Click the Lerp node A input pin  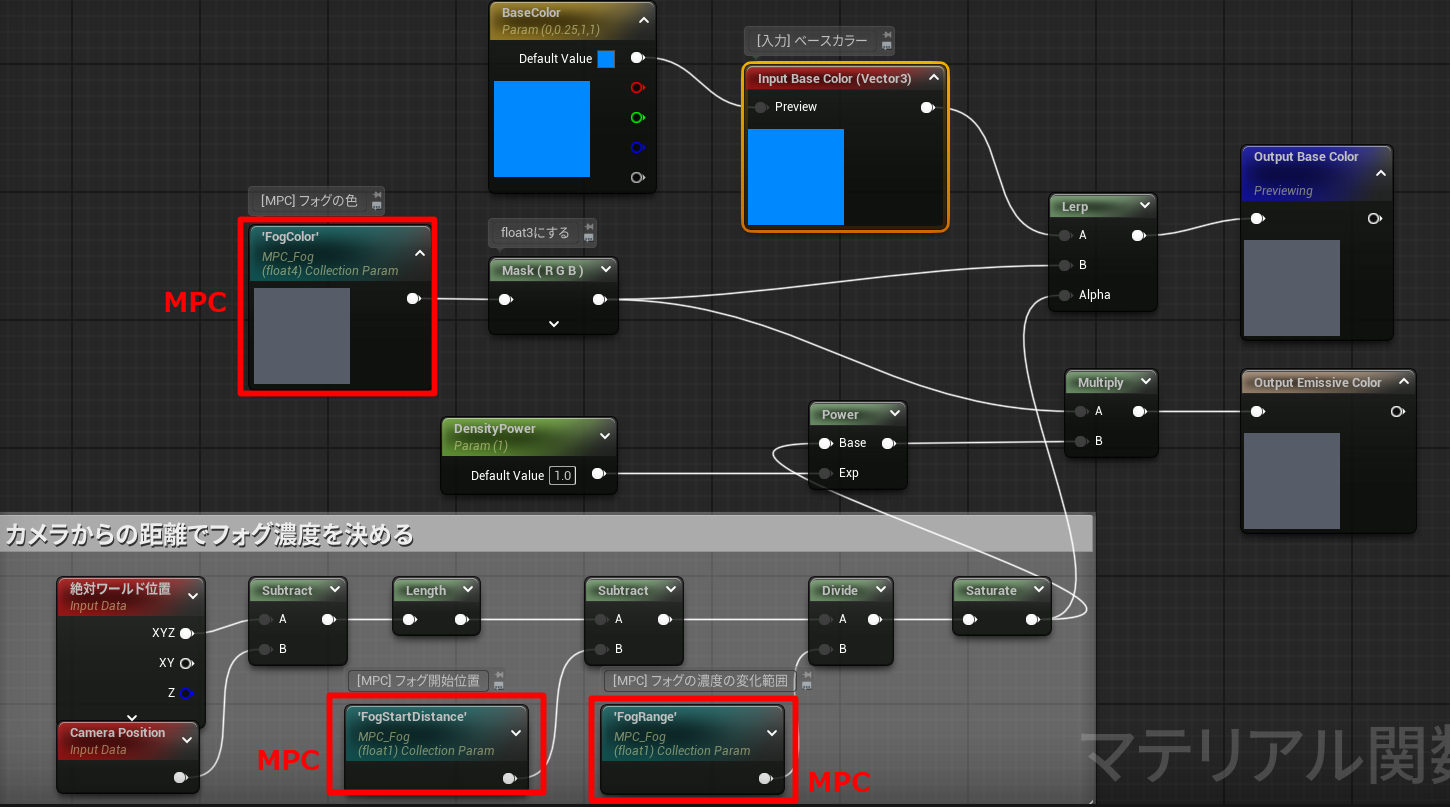pos(1066,236)
